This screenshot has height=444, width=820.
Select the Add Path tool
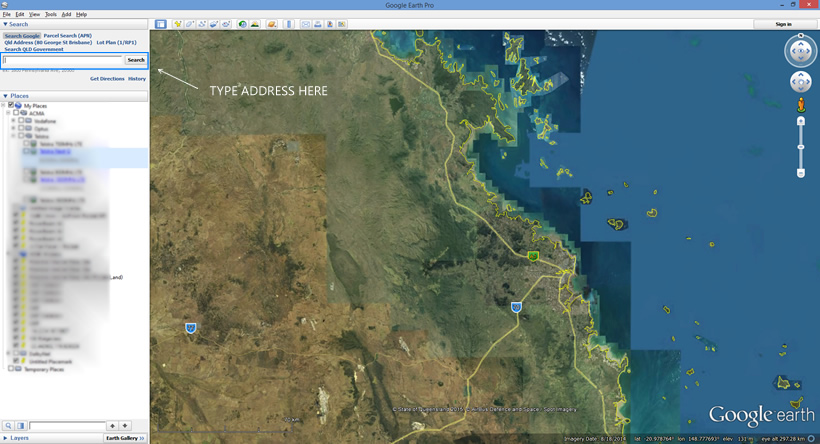tap(202, 24)
